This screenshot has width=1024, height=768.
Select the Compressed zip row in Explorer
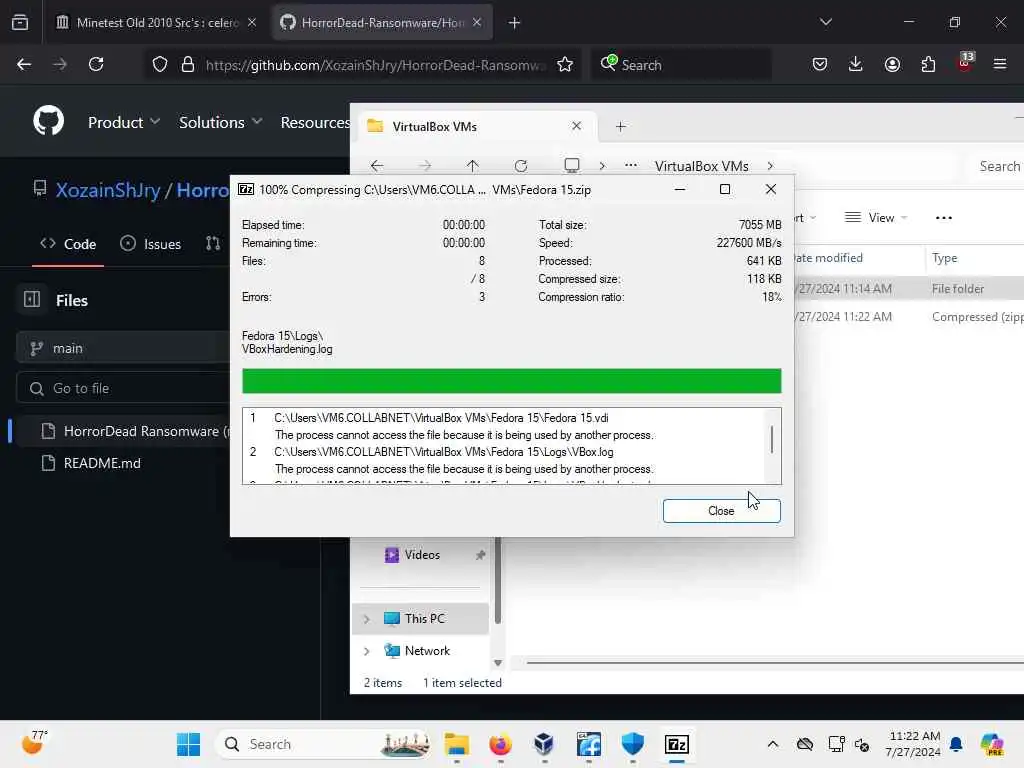point(909,317)
